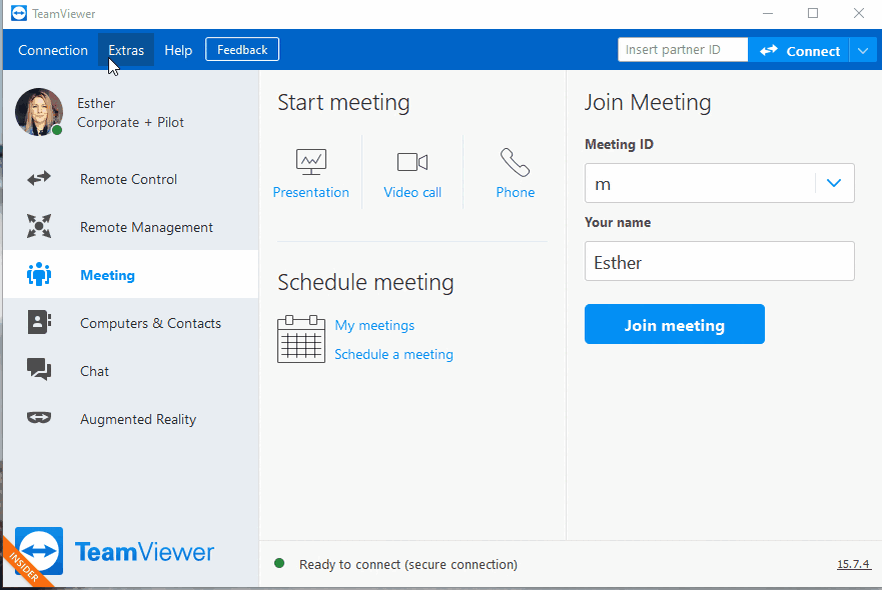
Task: Click Esther's profile avatar picture
Action: 39,112
